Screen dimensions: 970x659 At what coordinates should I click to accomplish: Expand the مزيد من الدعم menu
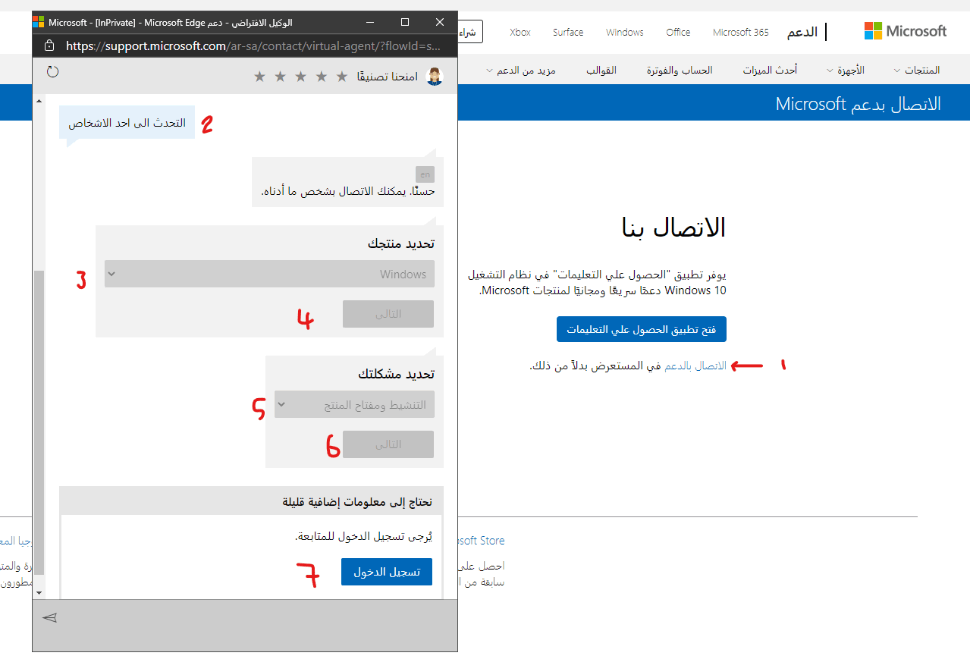point(521,71)
